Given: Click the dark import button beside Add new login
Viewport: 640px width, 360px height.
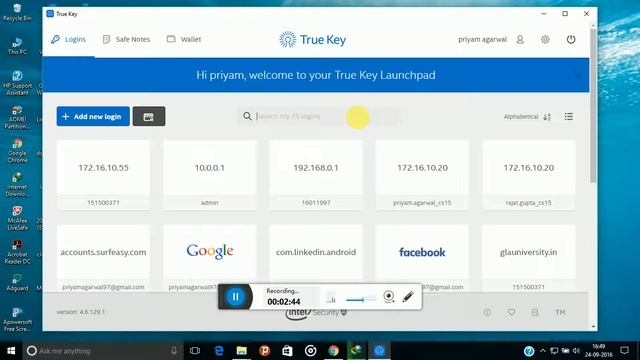Looking at the screenshot, I should pos(149,116).
